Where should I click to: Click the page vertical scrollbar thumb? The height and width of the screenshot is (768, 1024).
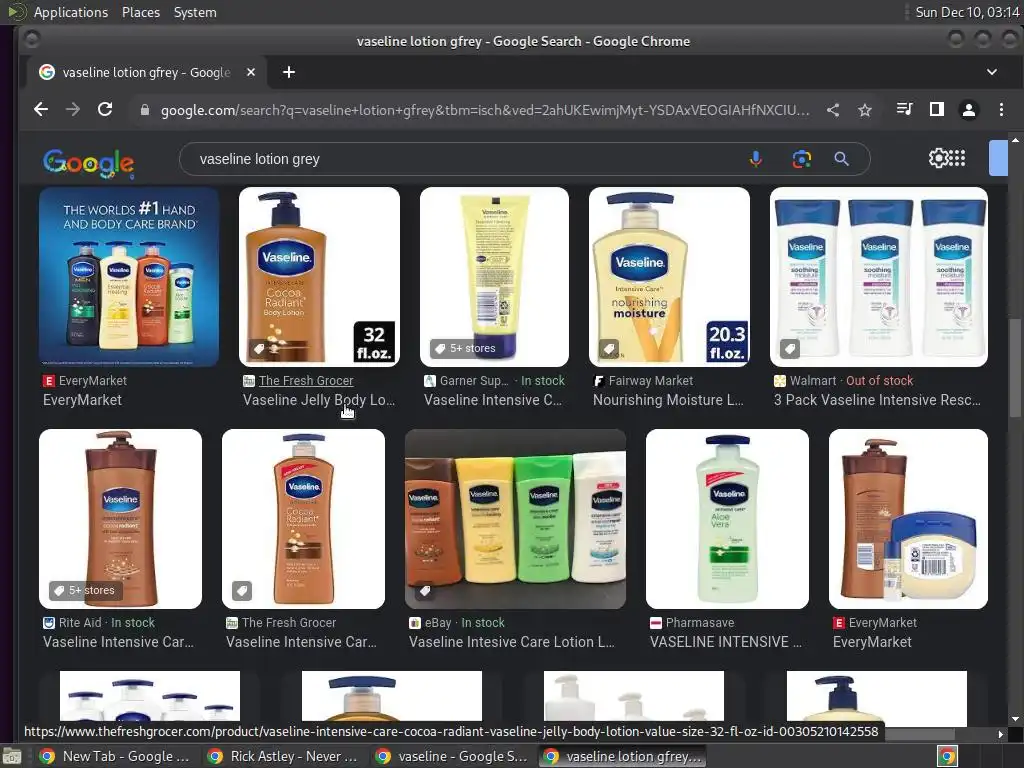pos(1014,368)
